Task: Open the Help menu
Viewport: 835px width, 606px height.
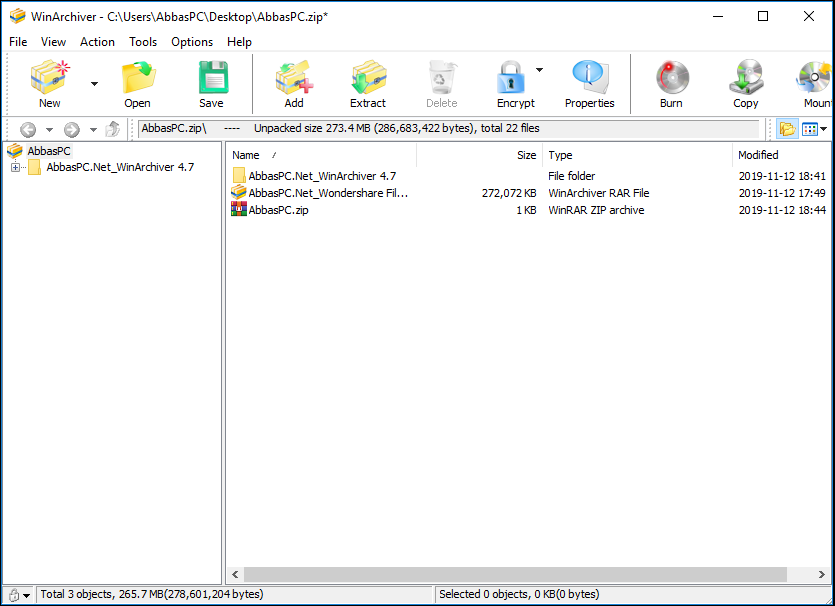Action: [x=239, y=42]
